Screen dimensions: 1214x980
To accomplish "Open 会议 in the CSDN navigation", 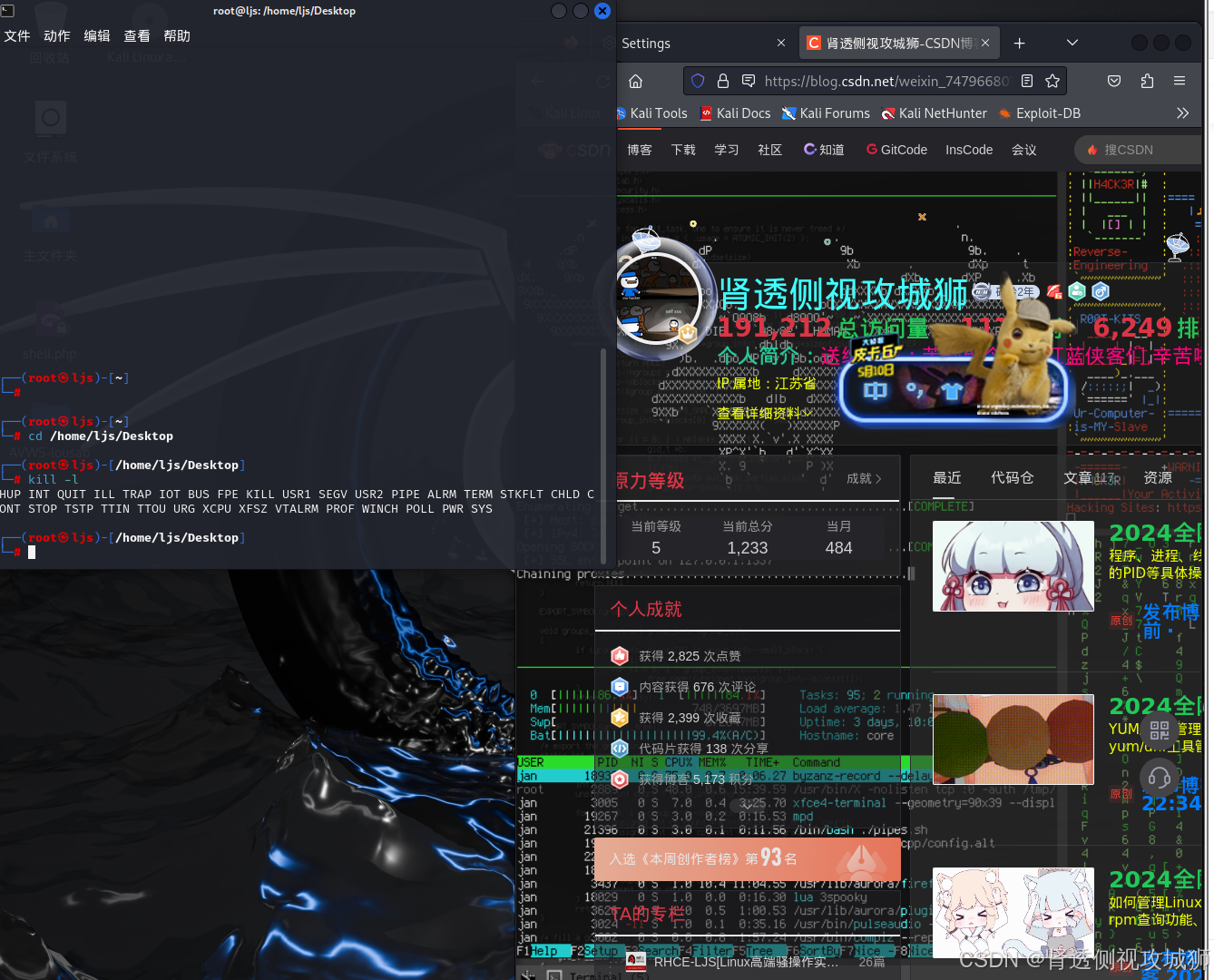I will 1024,150.
